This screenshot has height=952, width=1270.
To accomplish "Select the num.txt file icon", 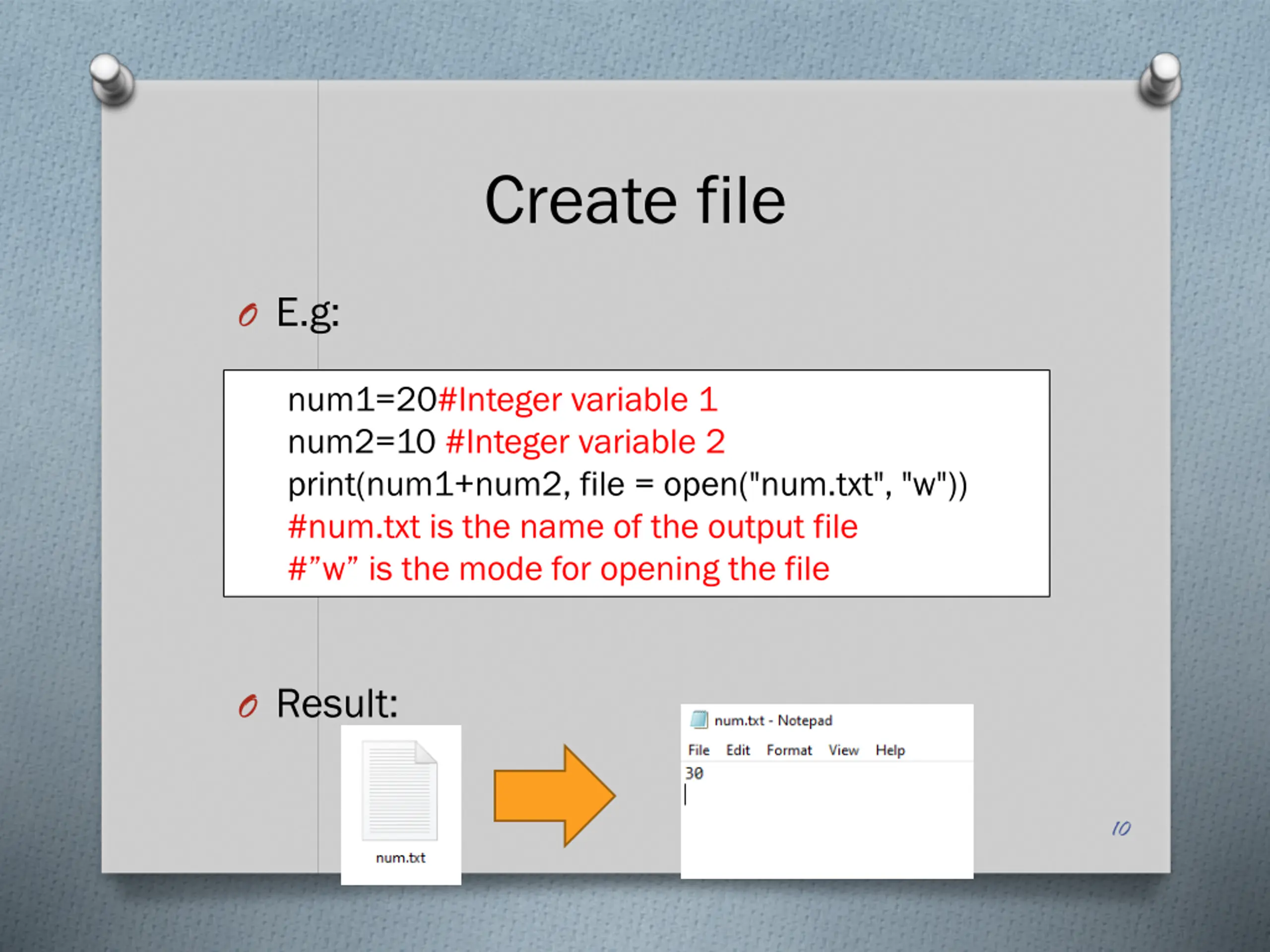I will coord(399,791).
